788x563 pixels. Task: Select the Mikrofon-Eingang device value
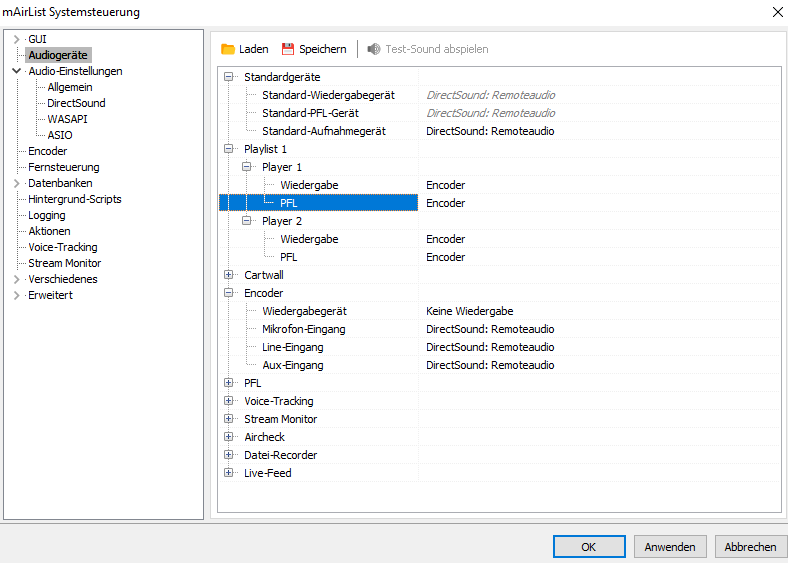tap(490, 329)
